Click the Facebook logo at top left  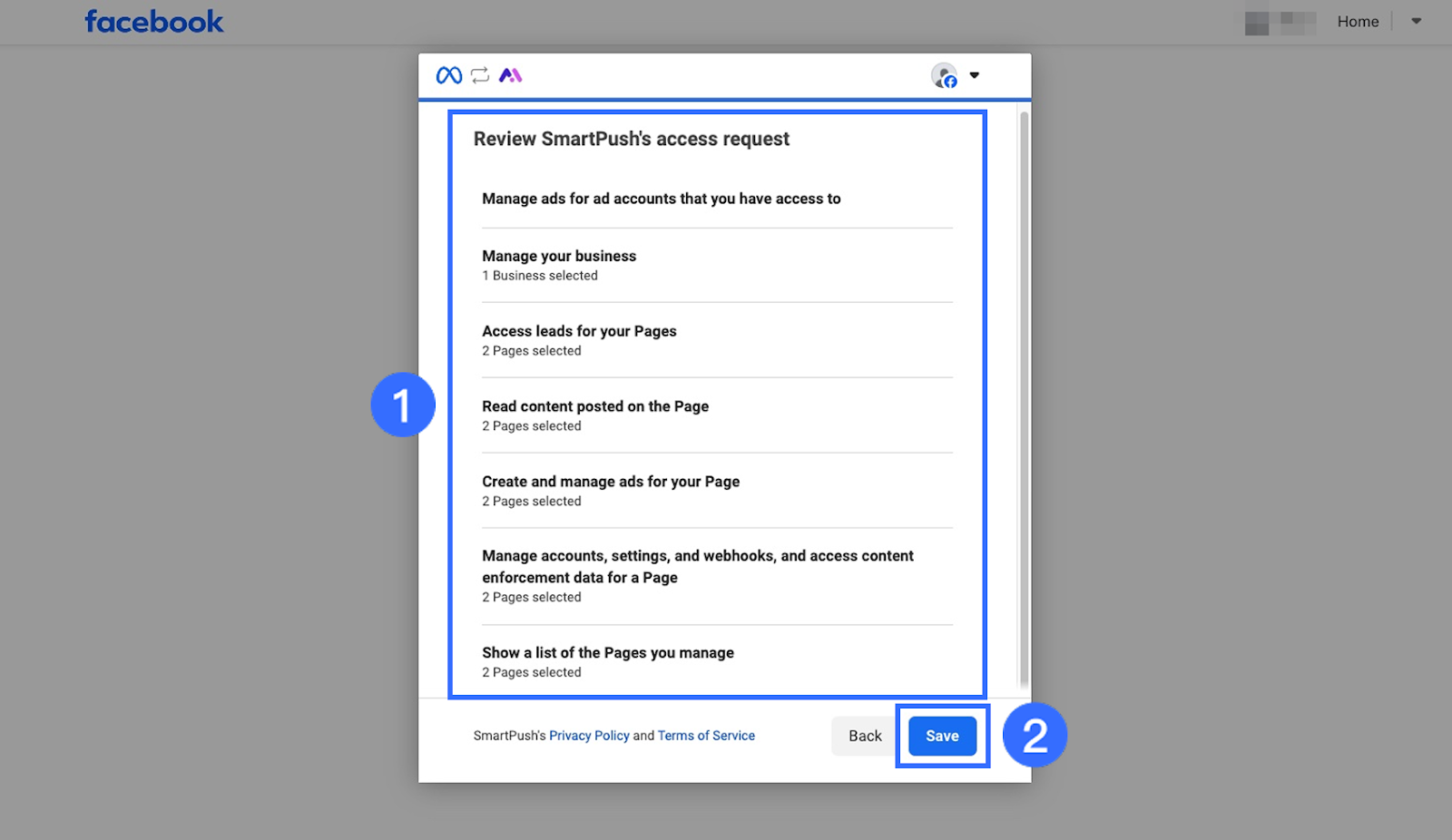pyautogui.click(x=154, y=22)
